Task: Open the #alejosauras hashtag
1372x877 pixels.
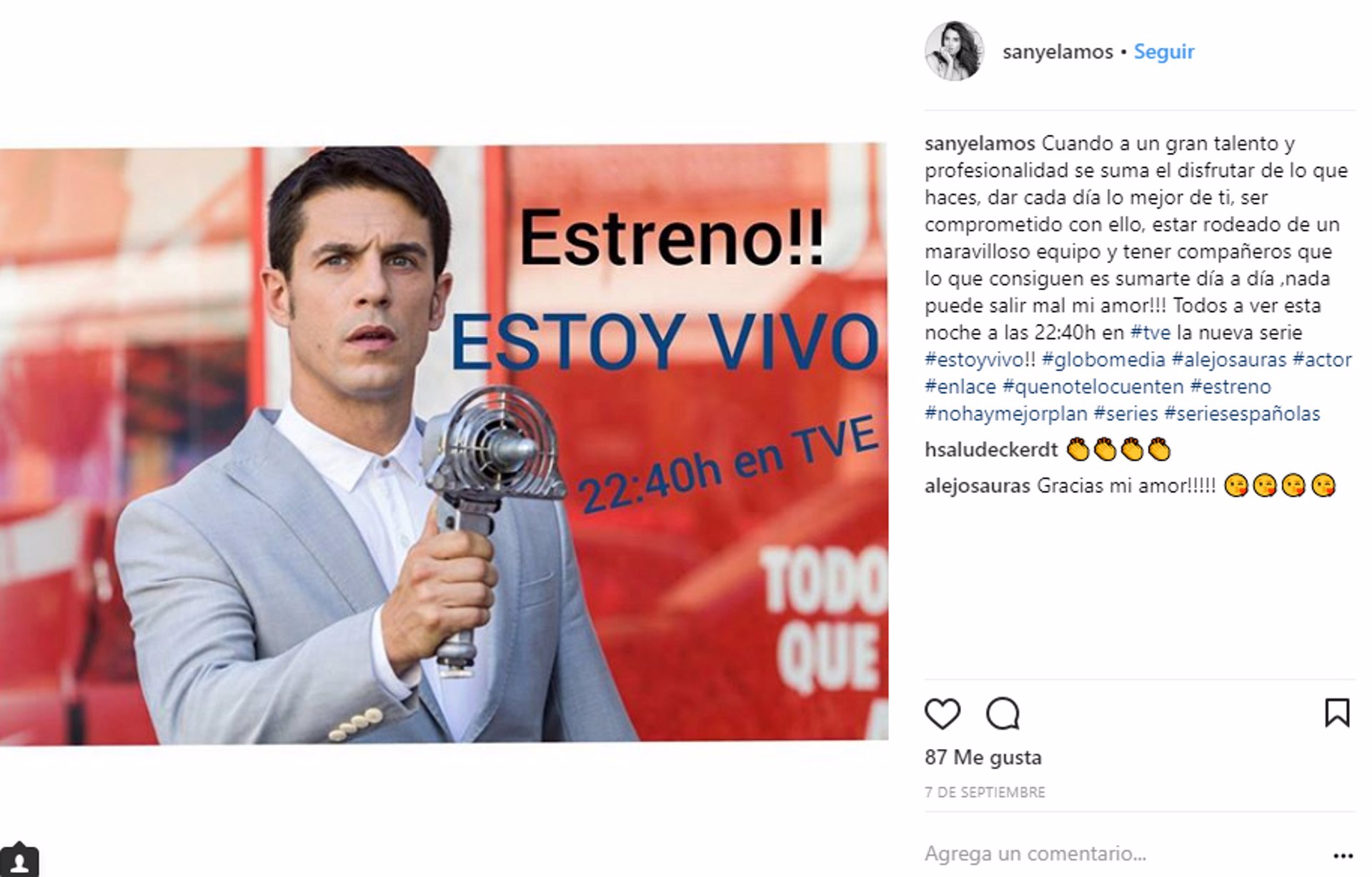Action: pyautogui.click(x=1229, y=360)
